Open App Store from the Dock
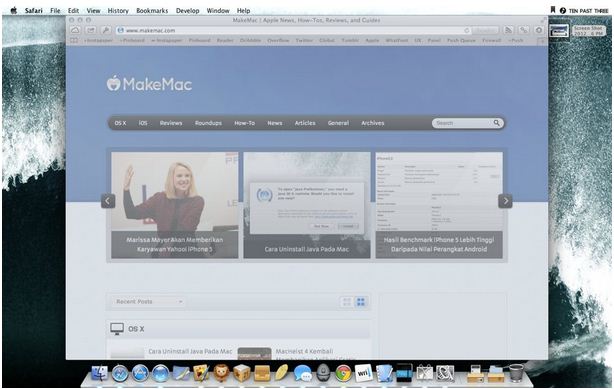 pos(140,373)
